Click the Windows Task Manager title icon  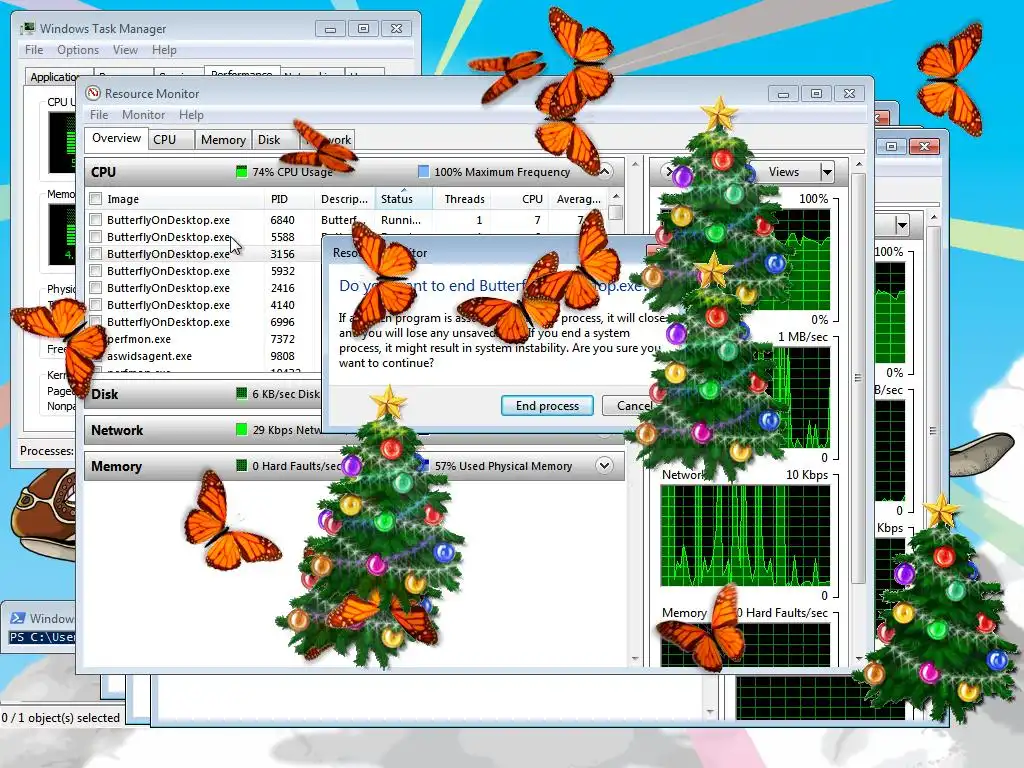(x=27, y=28)
